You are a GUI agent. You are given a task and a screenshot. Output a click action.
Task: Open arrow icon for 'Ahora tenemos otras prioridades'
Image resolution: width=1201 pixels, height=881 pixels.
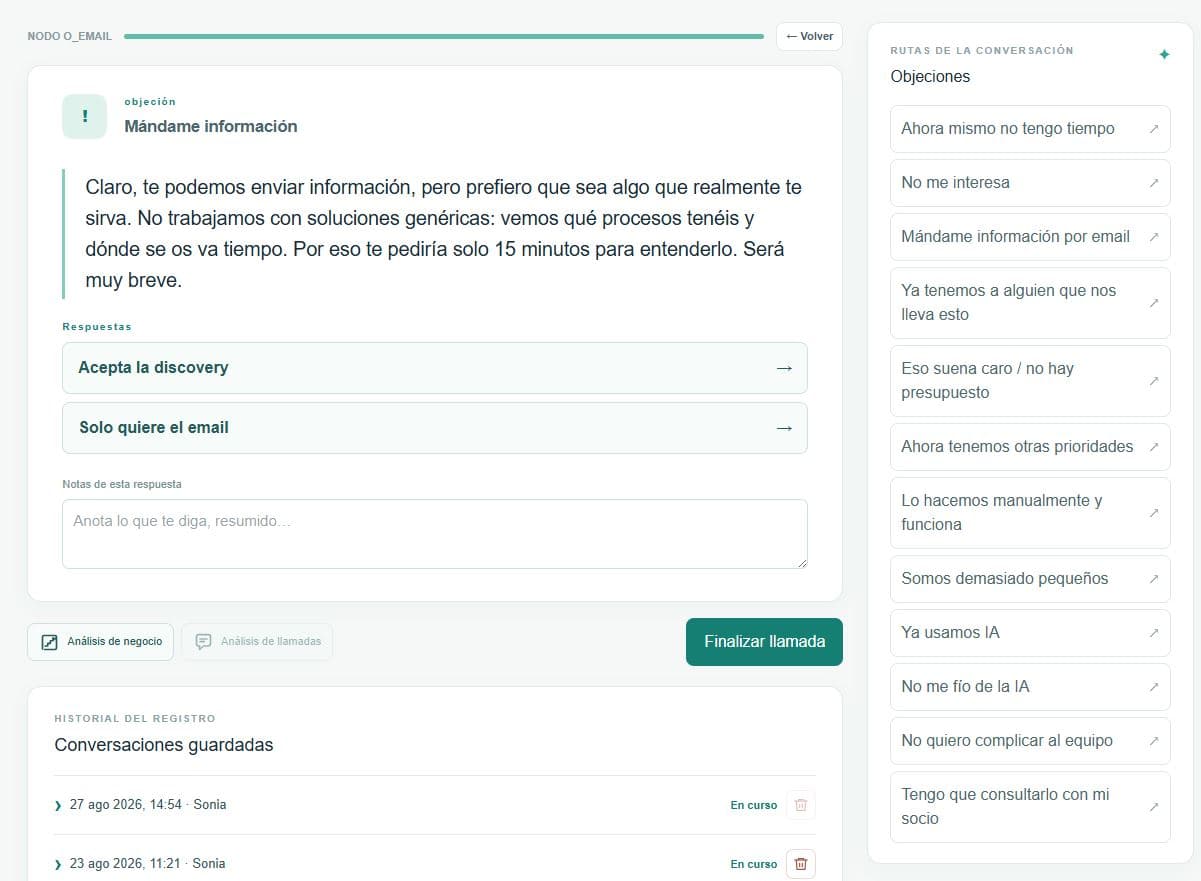[x=1153, y=447]
